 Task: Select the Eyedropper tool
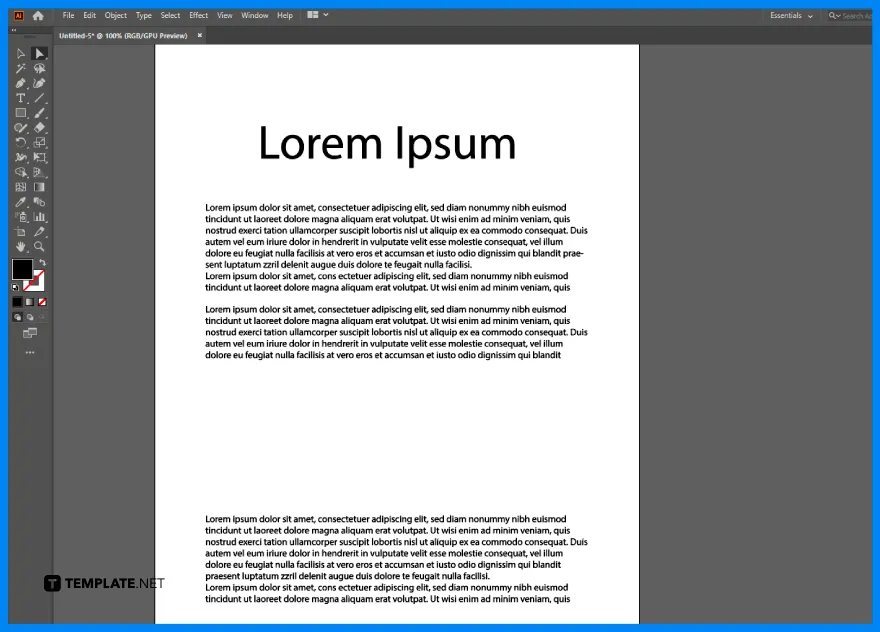20,202
